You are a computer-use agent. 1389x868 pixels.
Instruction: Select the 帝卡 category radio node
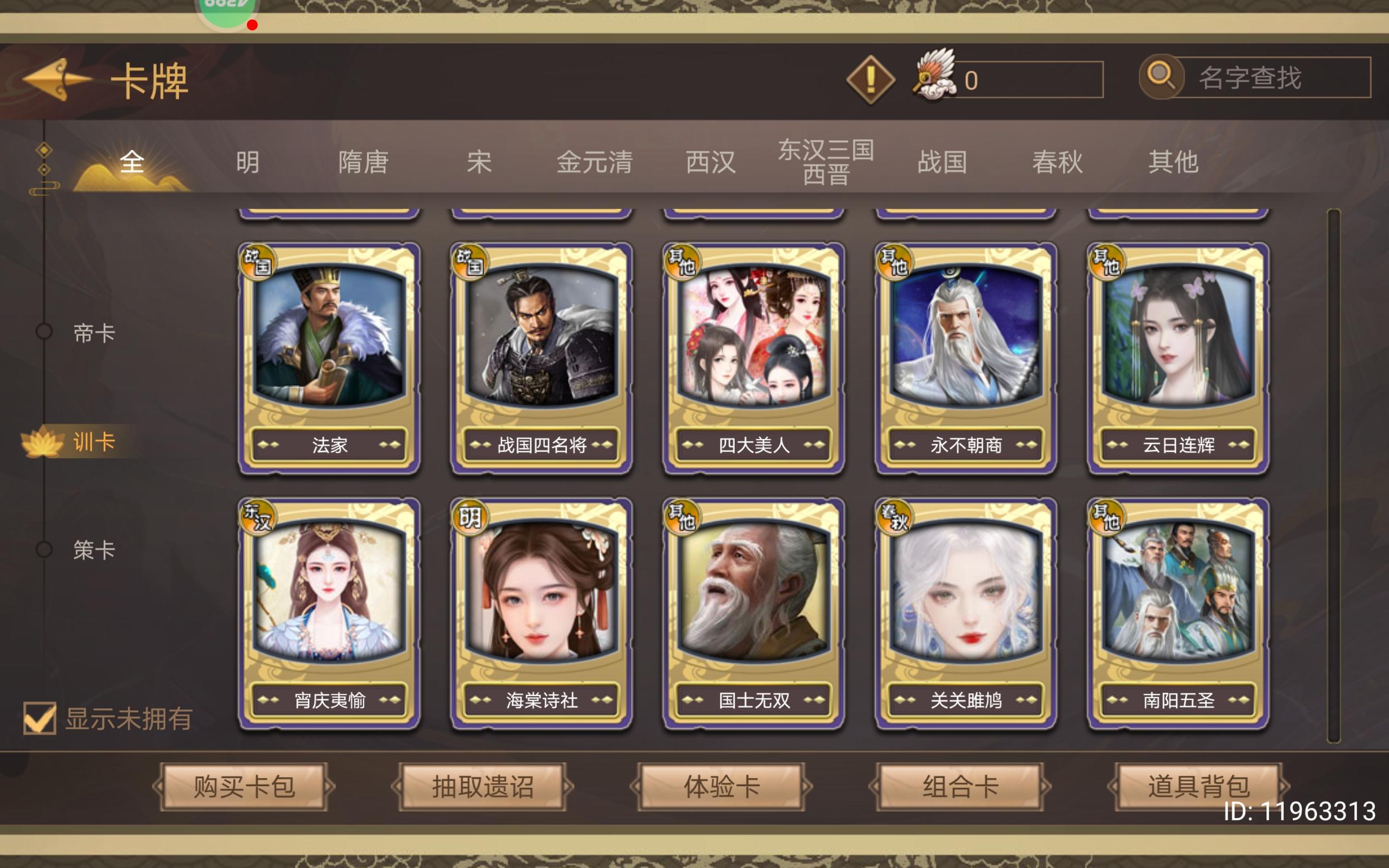pyautogui.click(x=44, y=332)
